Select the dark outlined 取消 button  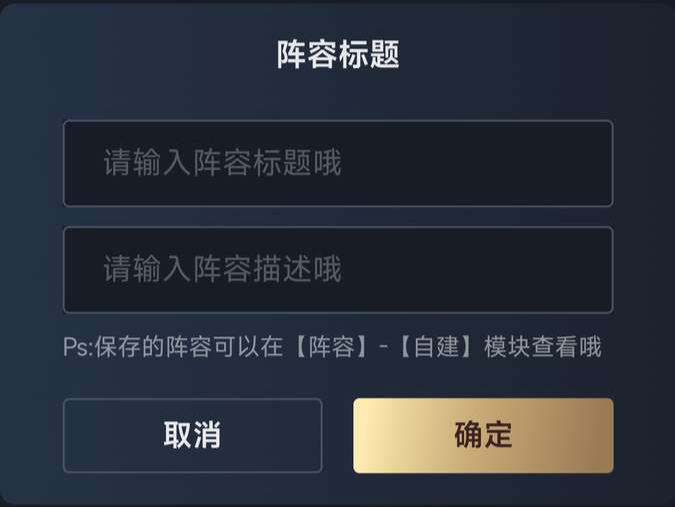point(193,435)
